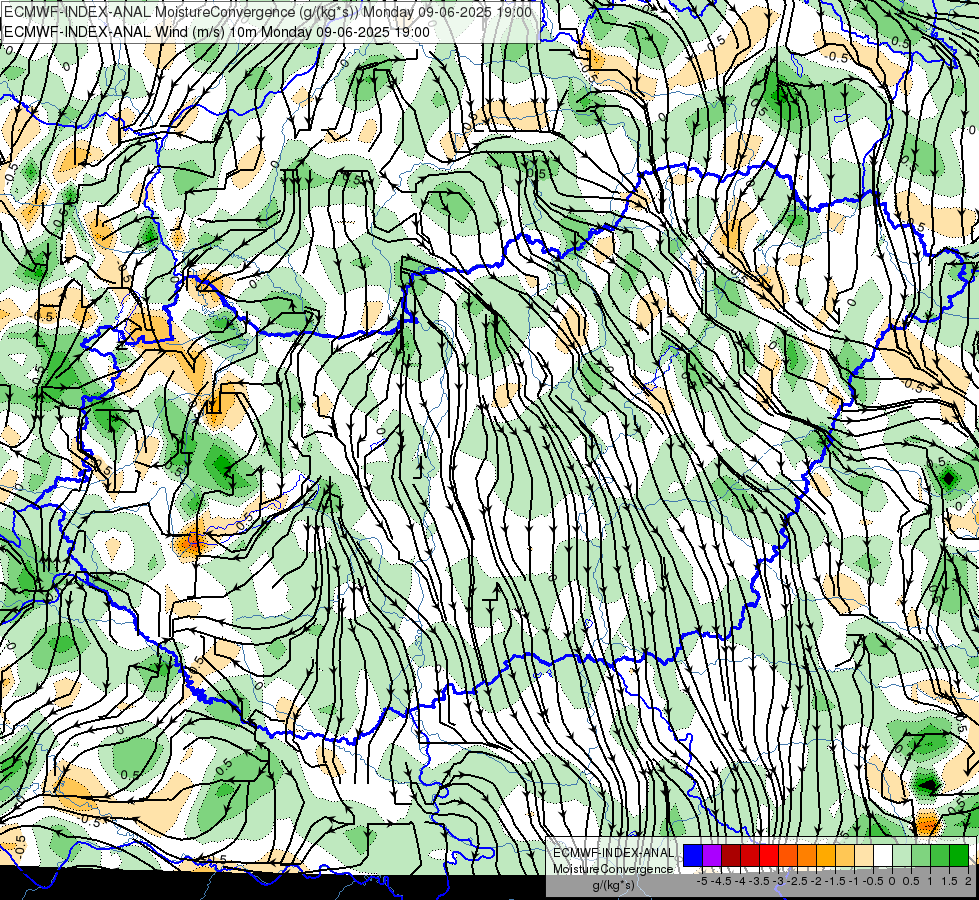The height and width of the screenshot is (900, 979).
Task: Select the purple legend swatch
Action: click(712, 855)
